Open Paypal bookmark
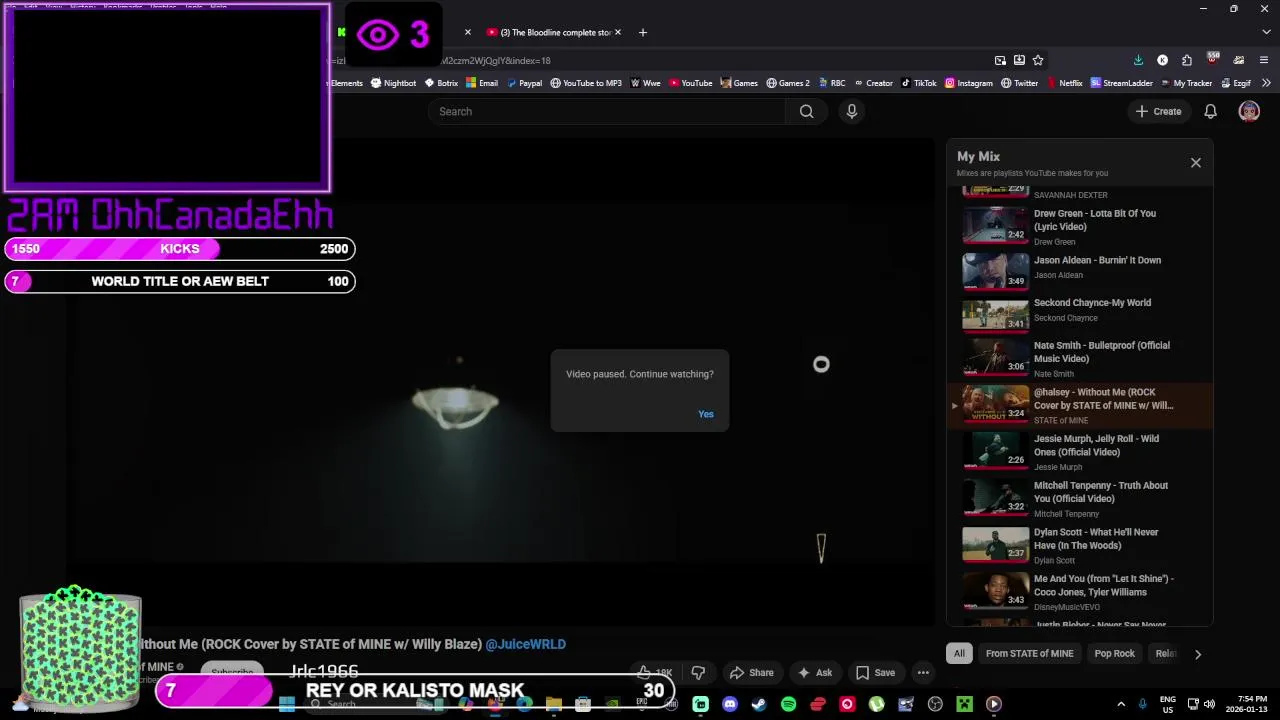This screenshot has height=720, width=1280. tap(524, 83)
